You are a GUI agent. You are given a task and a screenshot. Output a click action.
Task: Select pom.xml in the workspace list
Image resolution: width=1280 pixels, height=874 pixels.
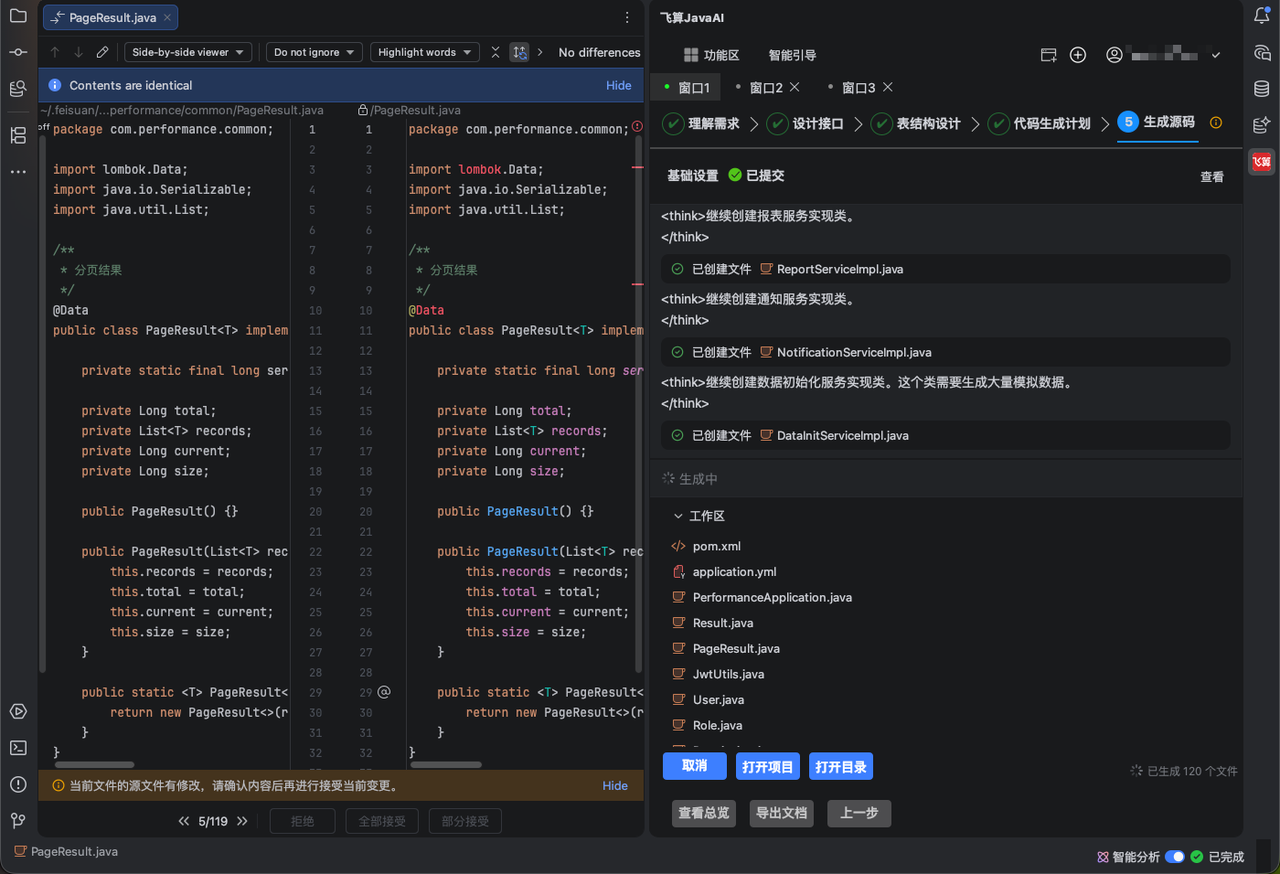click(716, 546)
